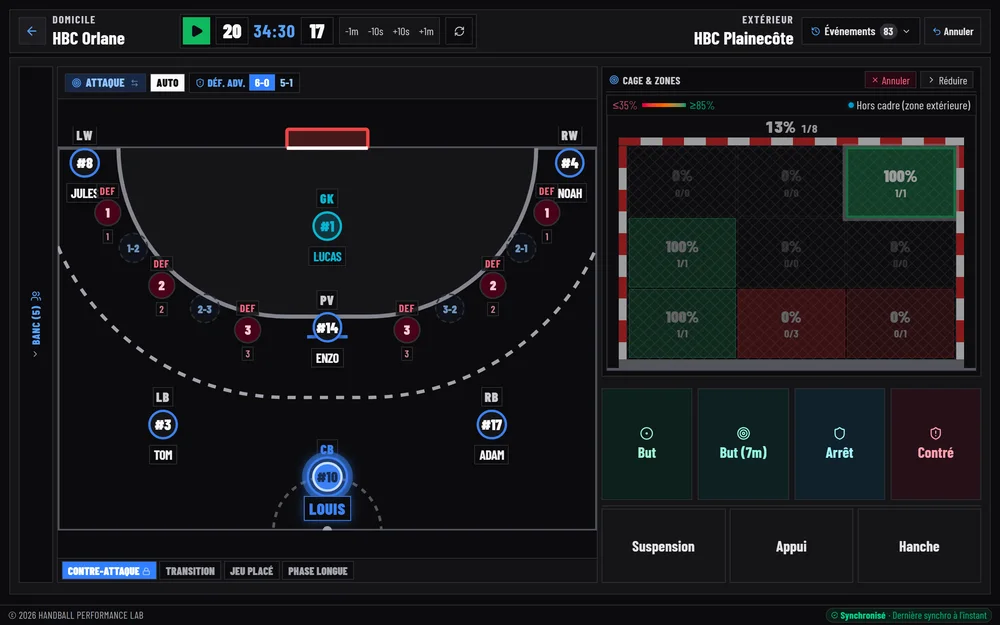Click the 3-2 gap marker

(x=450, y=309)
